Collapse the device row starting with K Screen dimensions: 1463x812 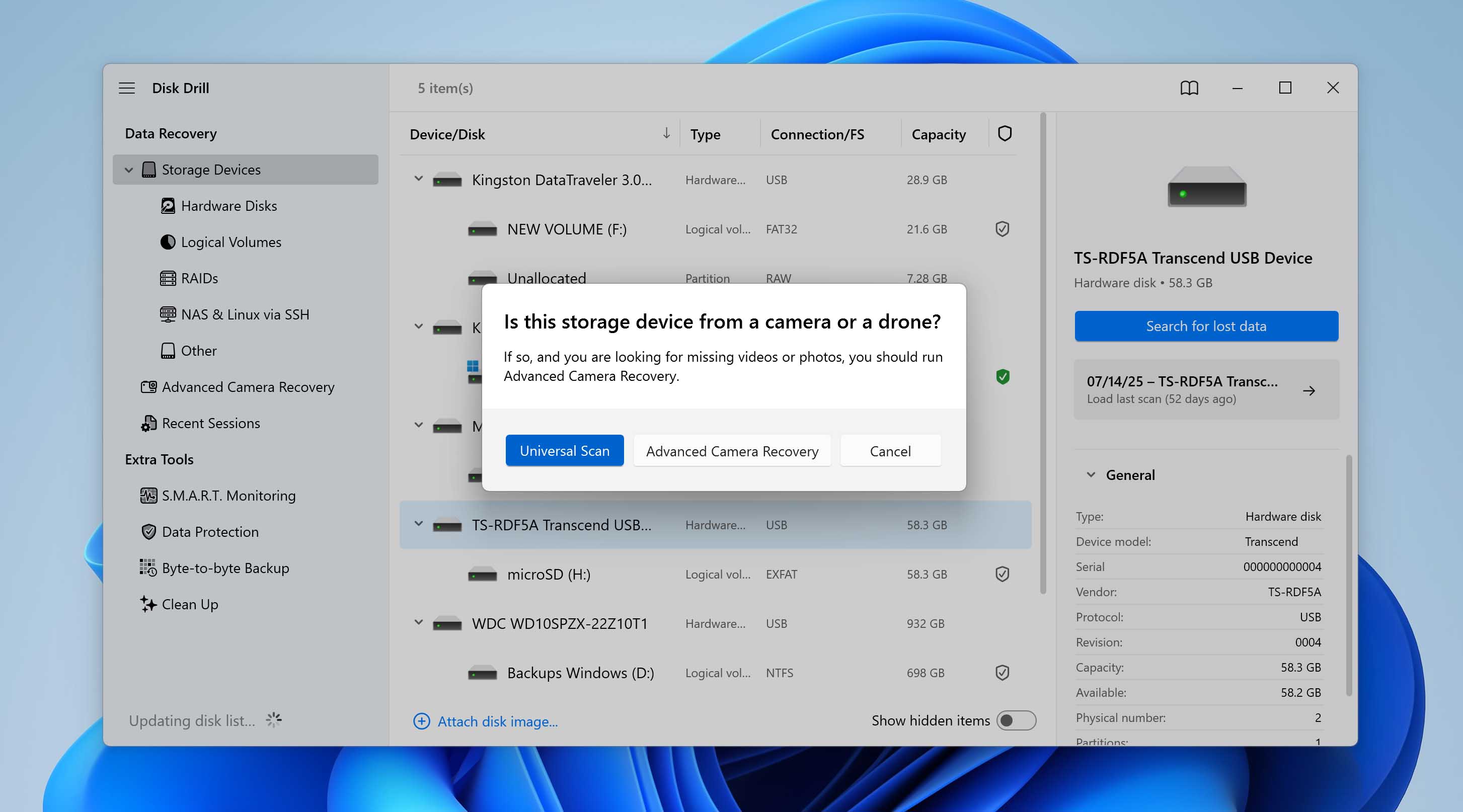point(419,327)
